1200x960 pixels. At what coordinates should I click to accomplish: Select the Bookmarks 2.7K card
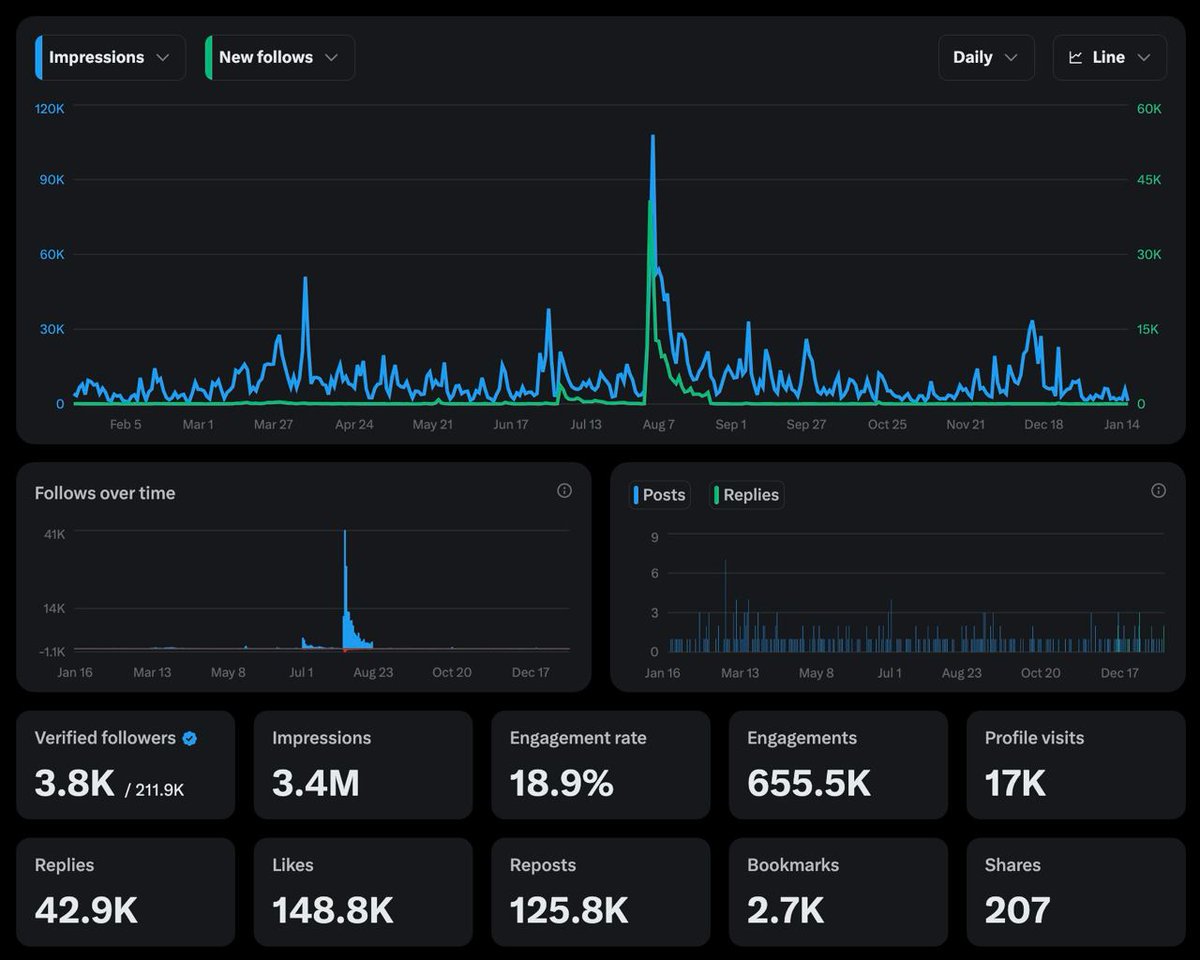pos(838,892)
